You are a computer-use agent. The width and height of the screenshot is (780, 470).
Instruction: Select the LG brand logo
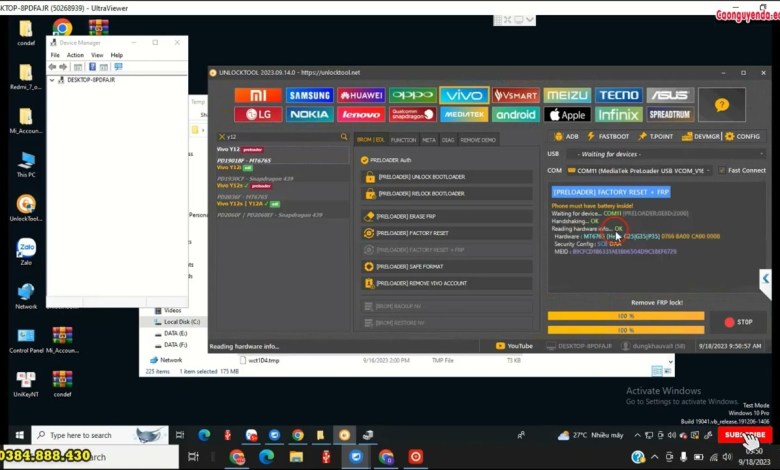pyautogui.click(x=258, y=114)
